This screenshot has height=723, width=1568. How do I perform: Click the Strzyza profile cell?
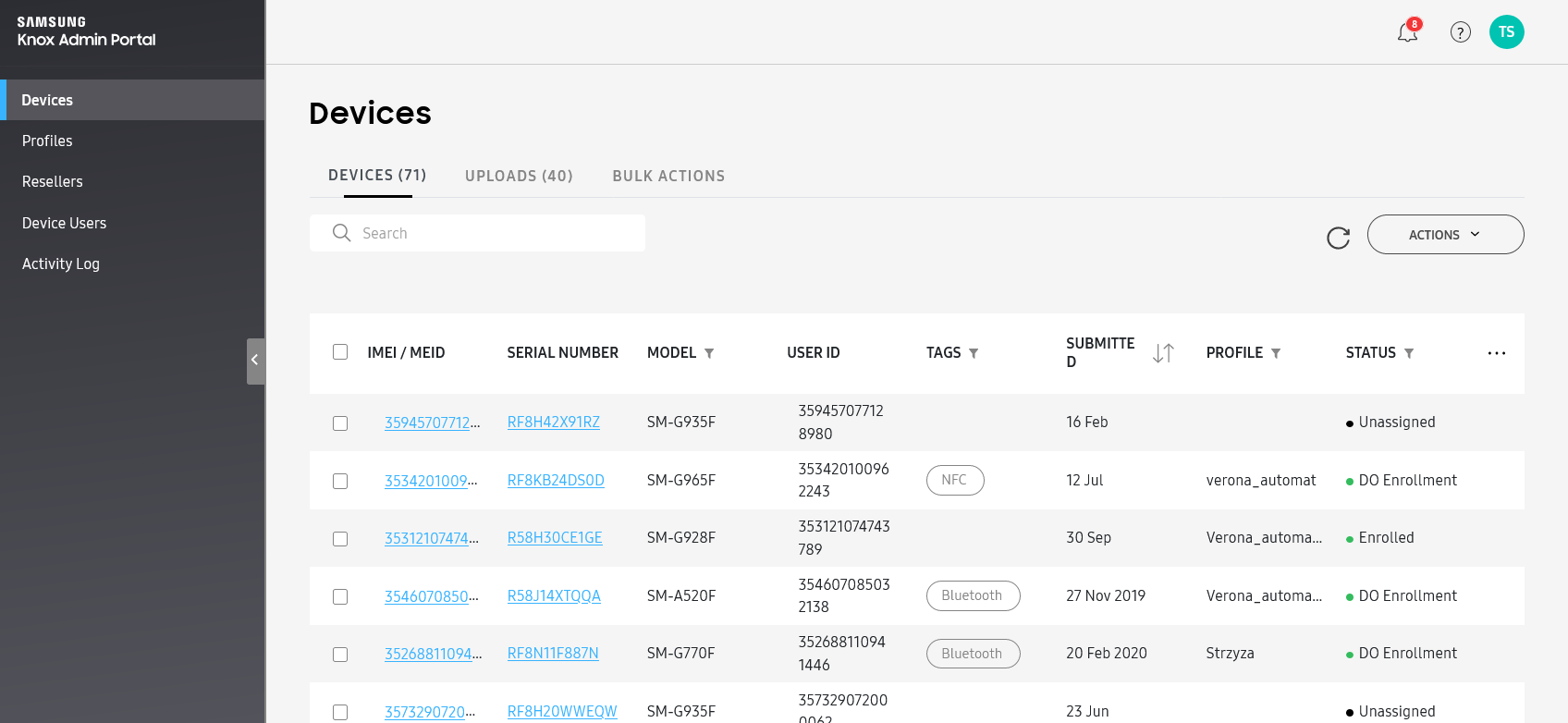(1230, 653)
